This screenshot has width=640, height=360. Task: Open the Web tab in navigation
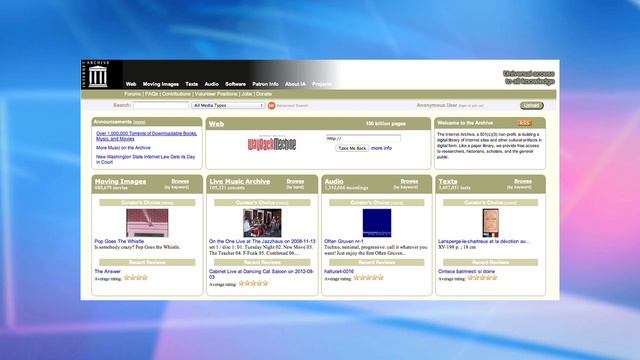point(131,84)
